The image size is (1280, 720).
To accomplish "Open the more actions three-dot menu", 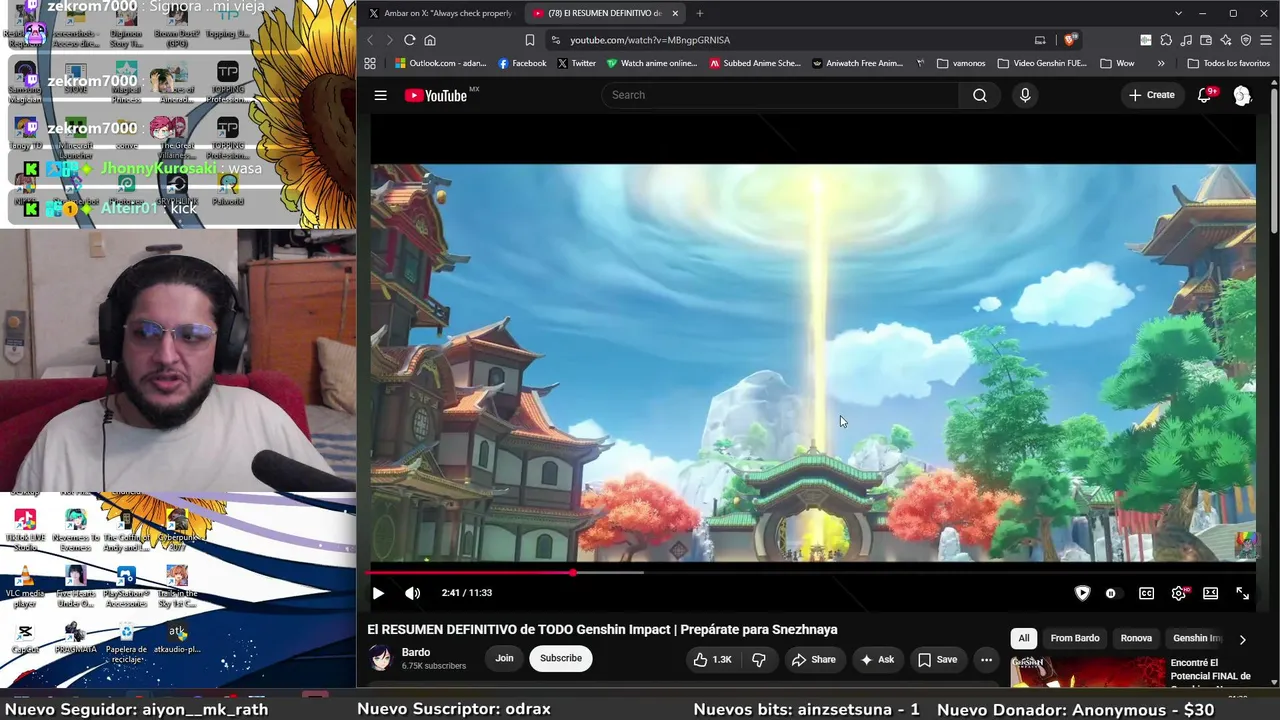I will [986, 659].
